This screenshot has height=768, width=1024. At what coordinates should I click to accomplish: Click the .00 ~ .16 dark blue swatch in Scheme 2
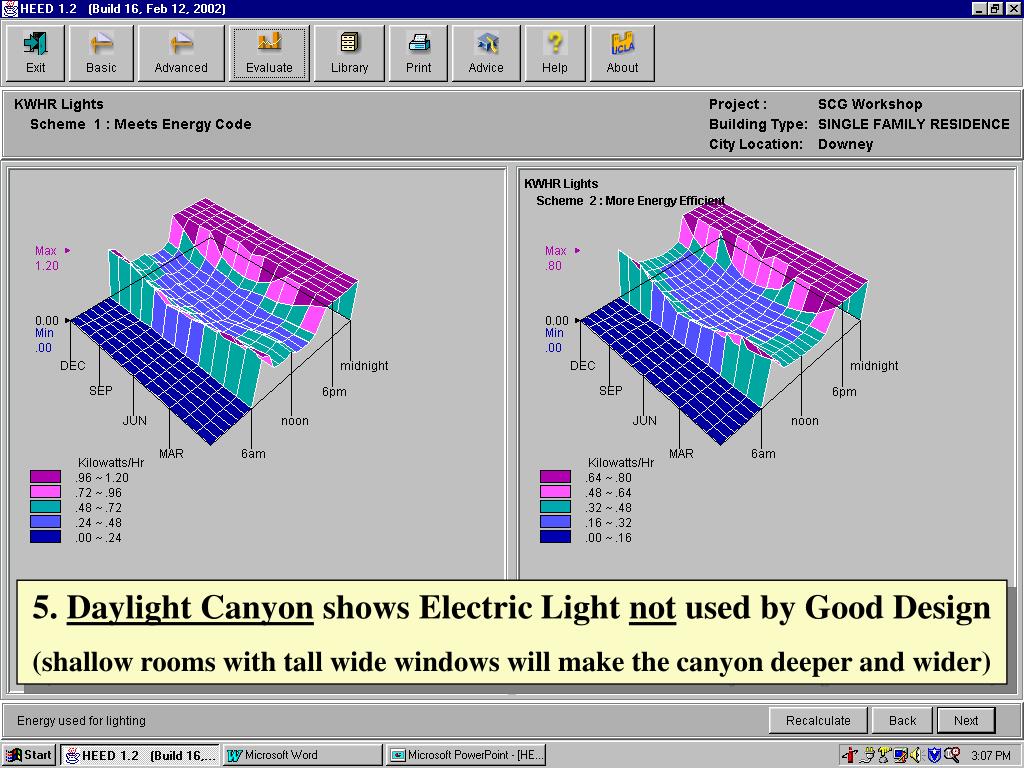555,537
